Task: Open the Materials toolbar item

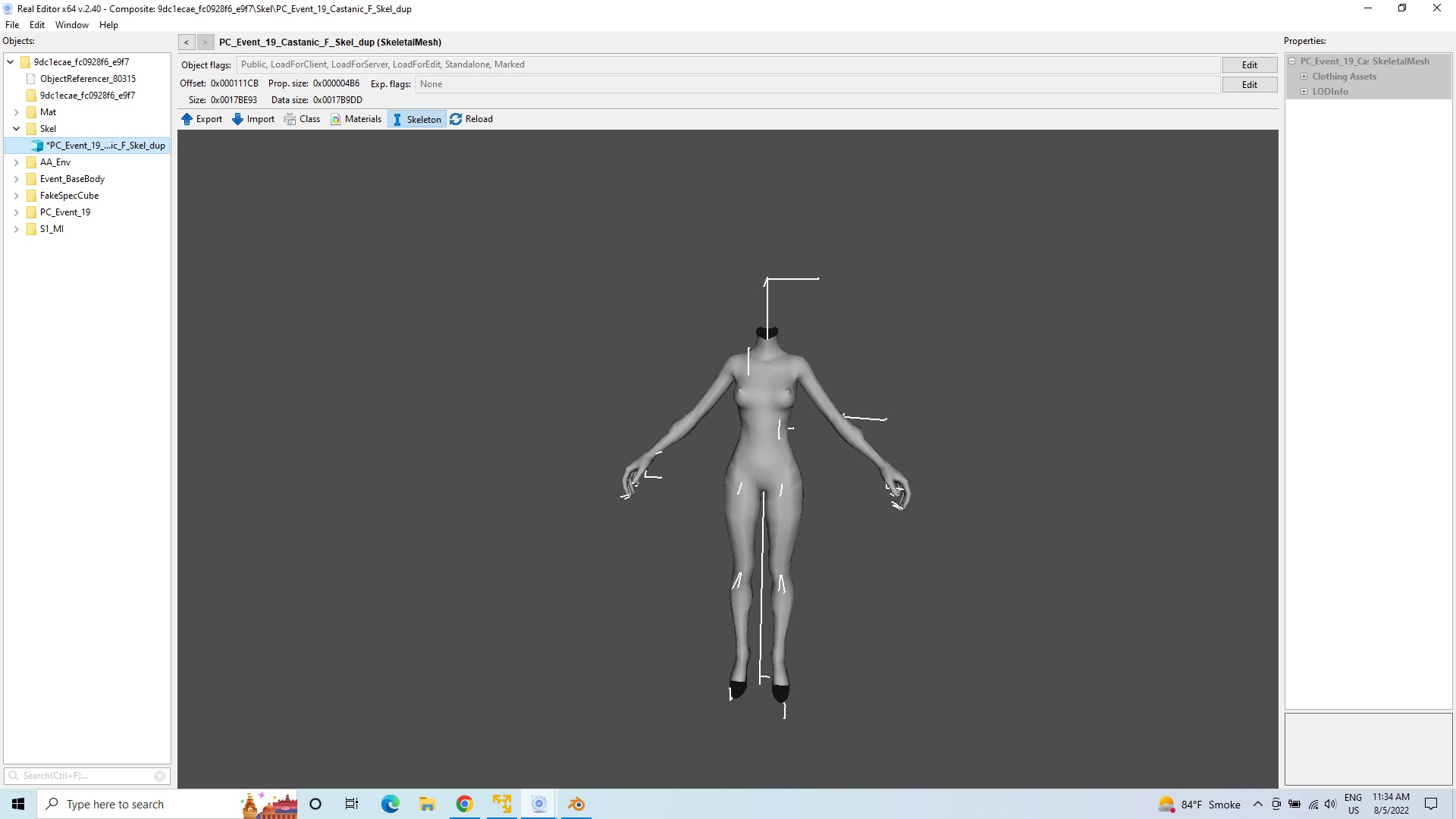Action: [x=356, y=119]
